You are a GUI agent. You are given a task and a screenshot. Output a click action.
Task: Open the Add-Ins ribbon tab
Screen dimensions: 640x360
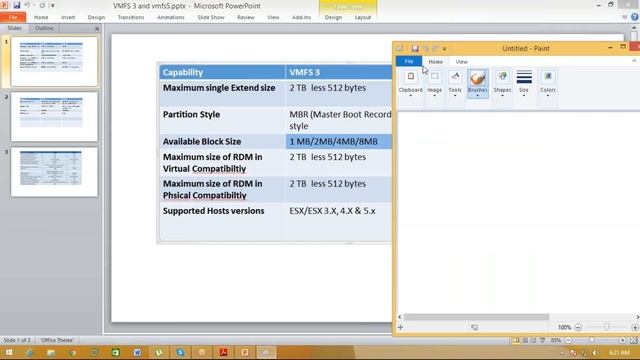coord(301,17)
